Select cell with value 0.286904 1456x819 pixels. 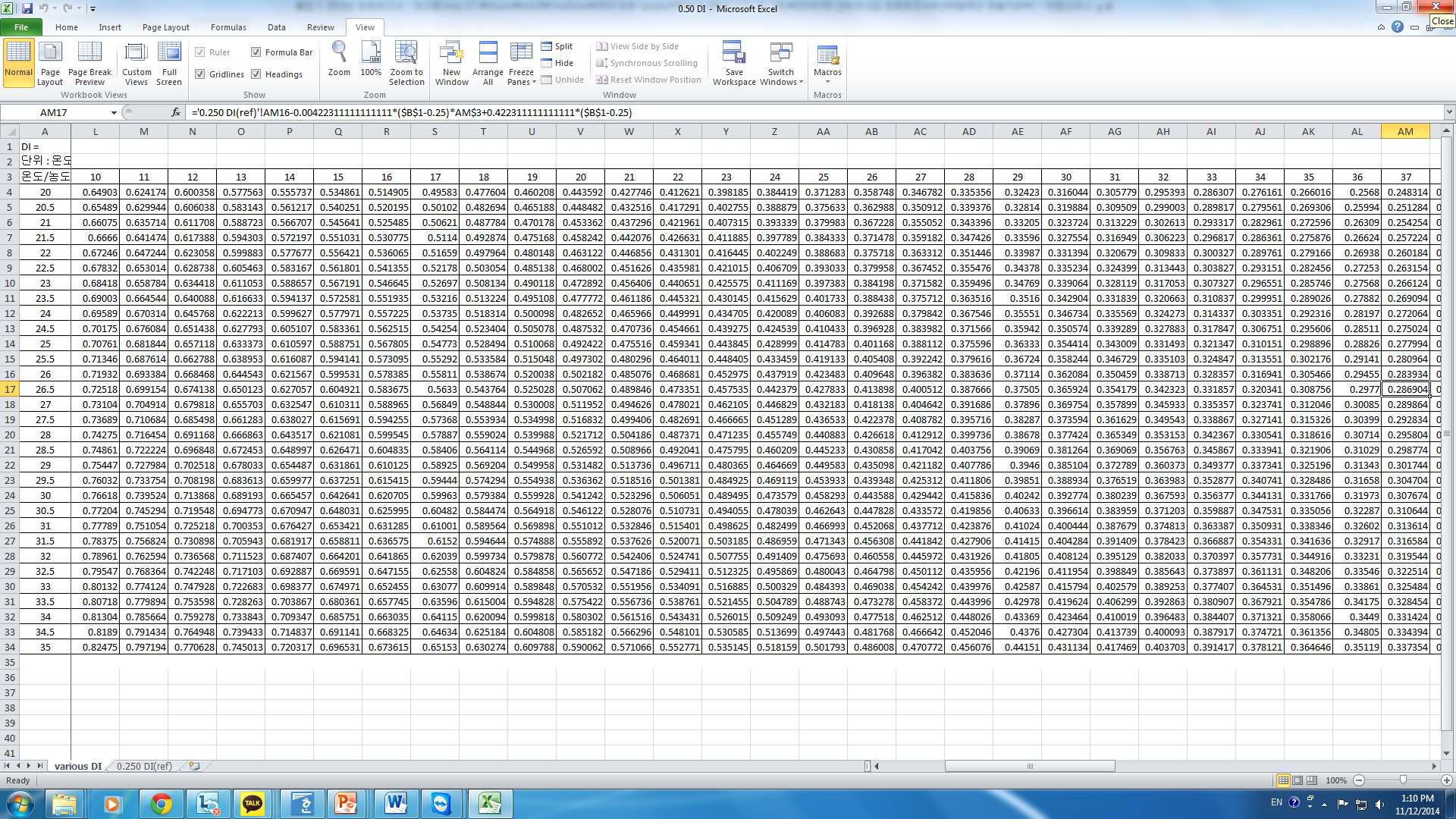[1405, 389]
